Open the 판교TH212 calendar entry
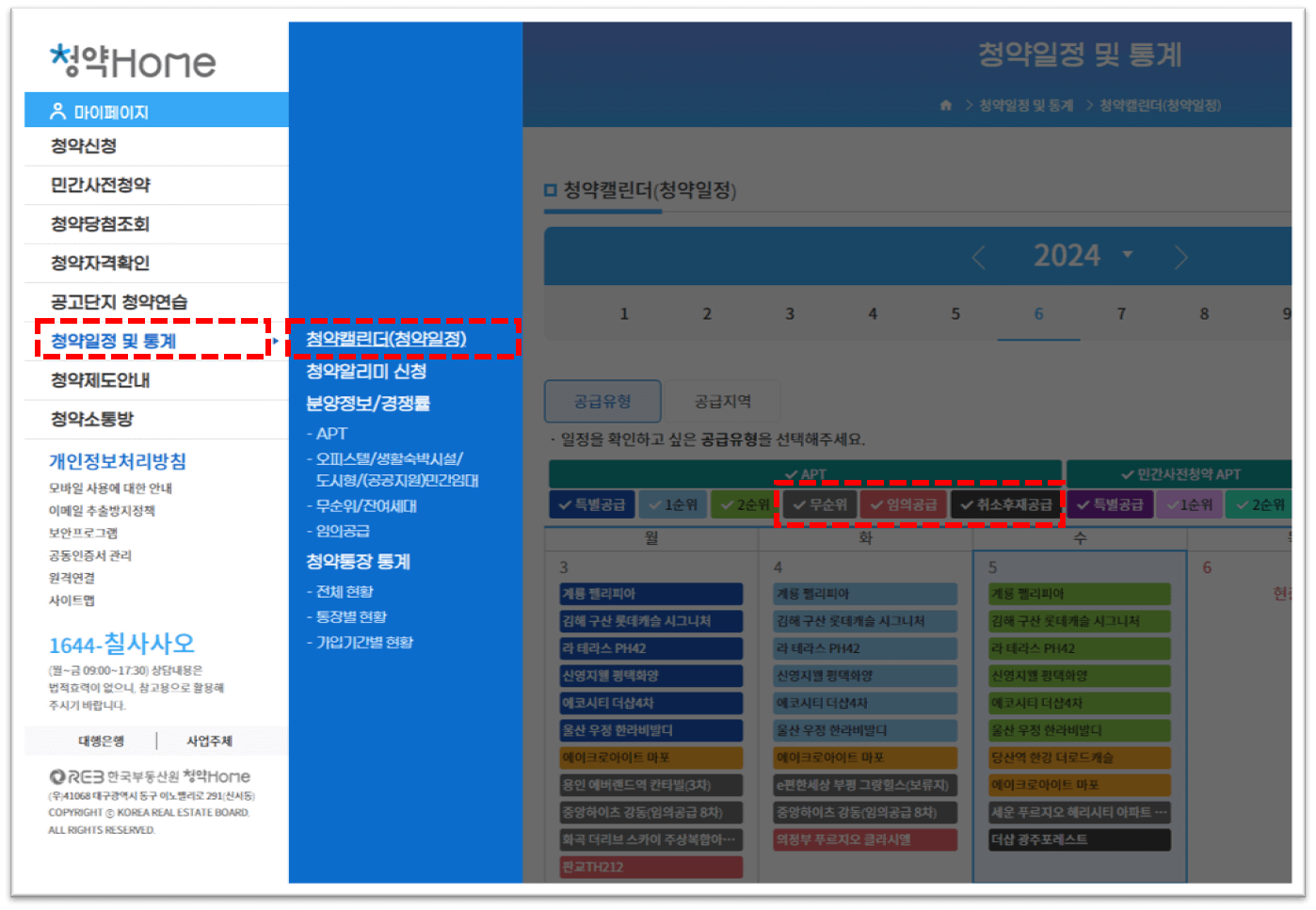This screenshot has width=1316, height=910. pos(650,866)
